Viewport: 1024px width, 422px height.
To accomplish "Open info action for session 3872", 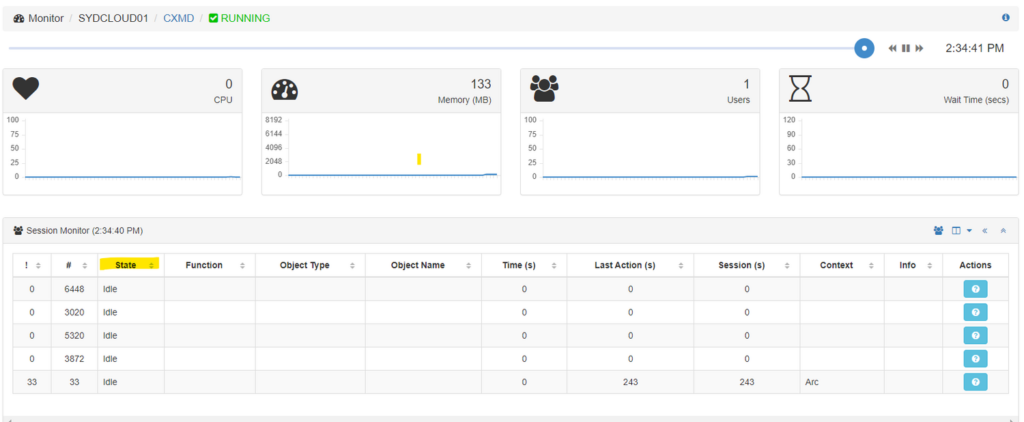I will 975,358.
